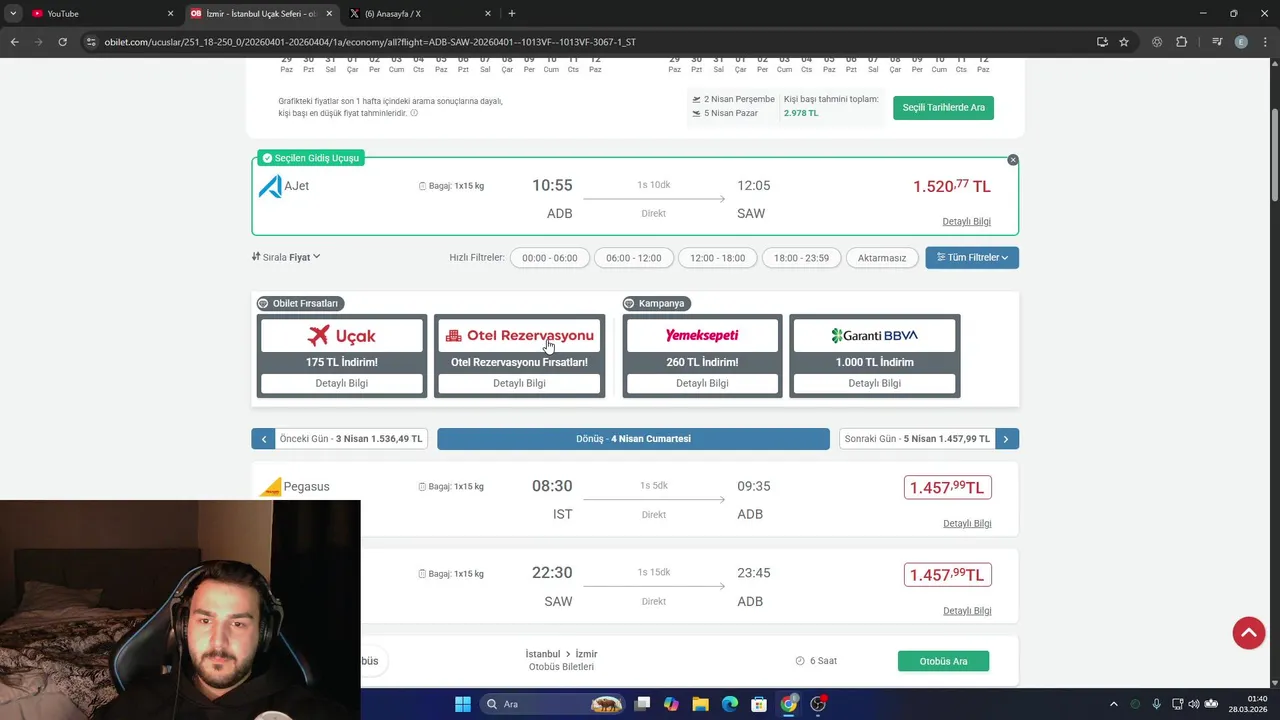Open Microsoft Edge from the taskbar
1280x720 pixels.
tap(730, 704)
